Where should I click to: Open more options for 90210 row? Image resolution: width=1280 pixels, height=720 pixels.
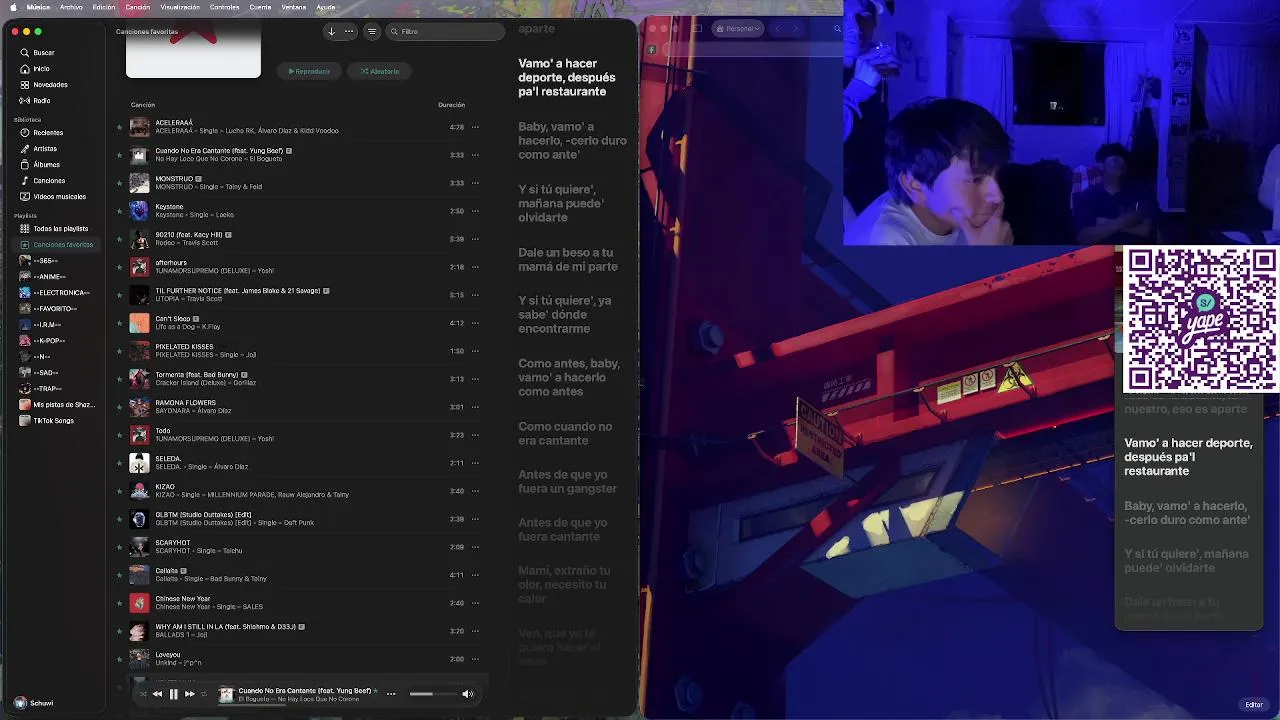pyautogui.click(x=475, y=239)
